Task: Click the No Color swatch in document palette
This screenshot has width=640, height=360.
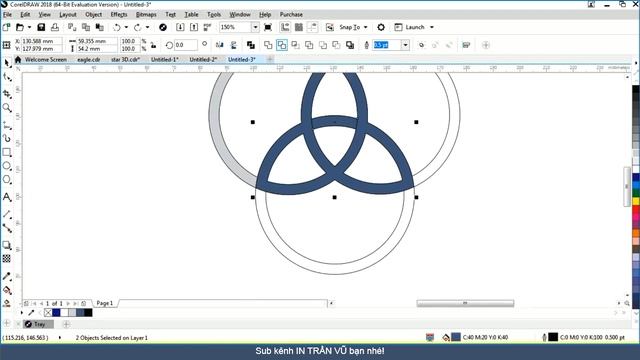Action: coord(48,313)
